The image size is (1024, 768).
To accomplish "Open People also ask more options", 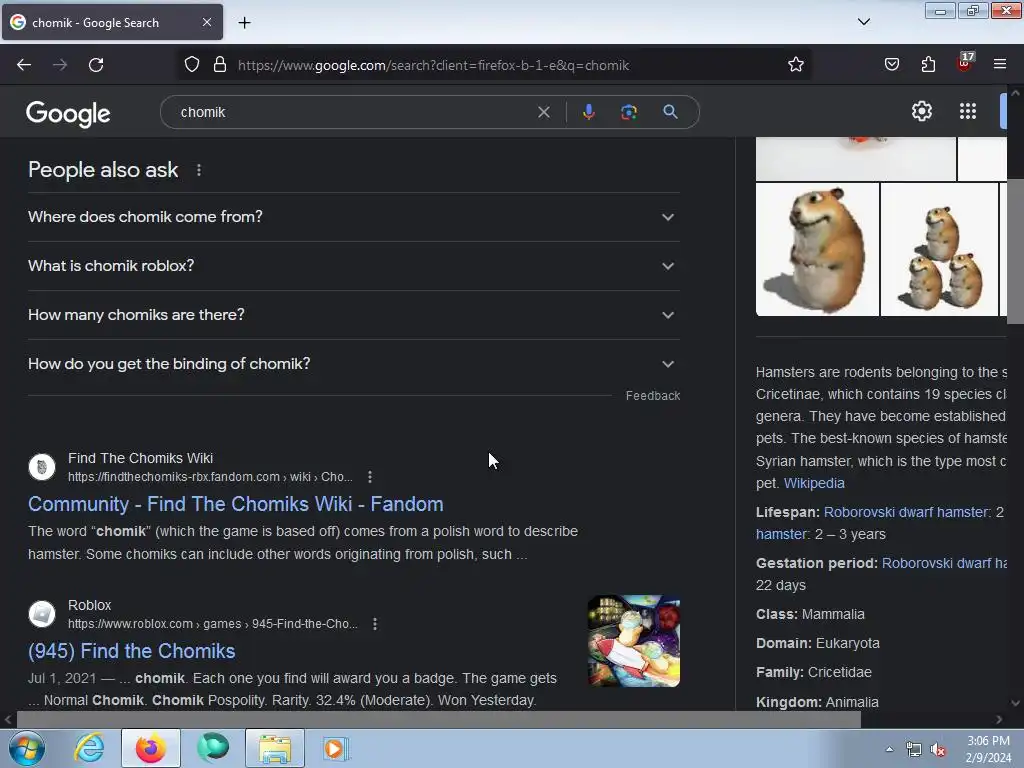I will (199, 170).
